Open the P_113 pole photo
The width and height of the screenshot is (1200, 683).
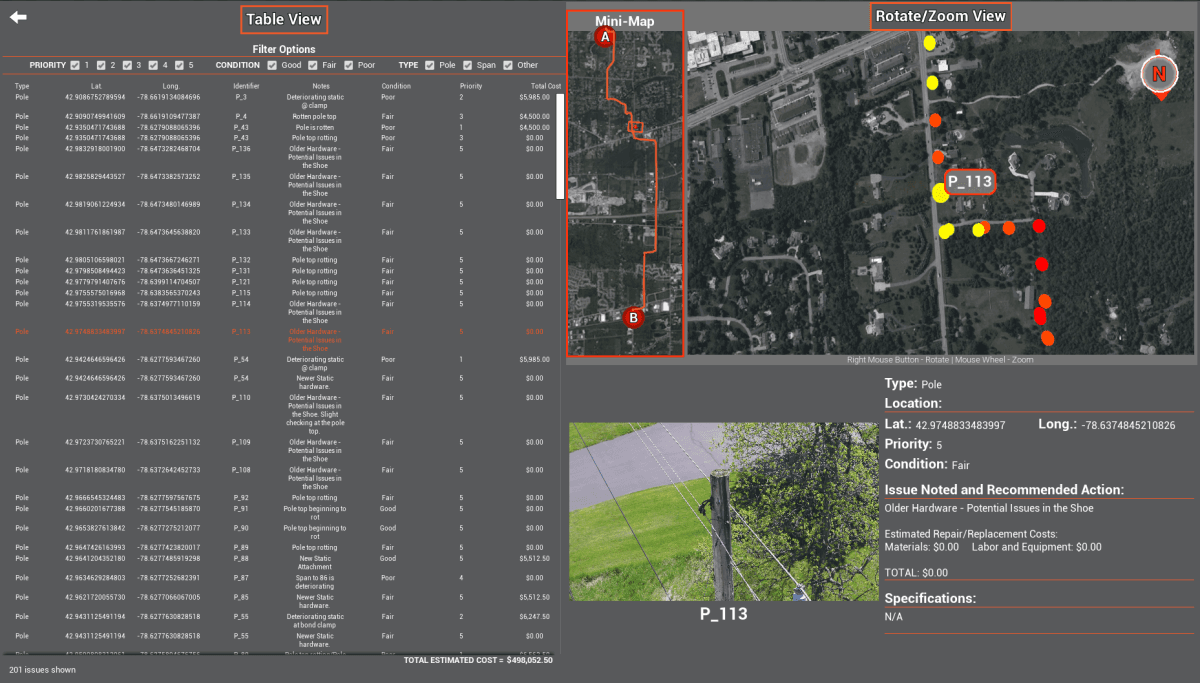click(x=723, y=511)
